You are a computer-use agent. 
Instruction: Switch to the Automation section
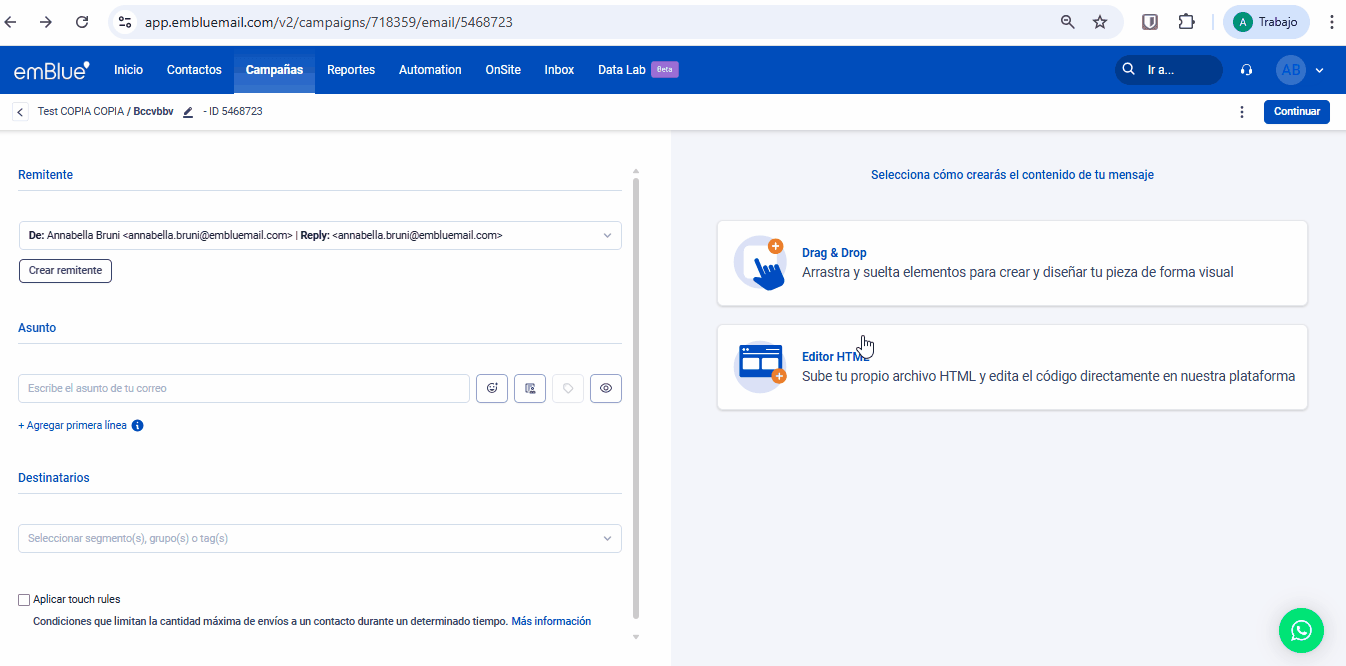430,70
